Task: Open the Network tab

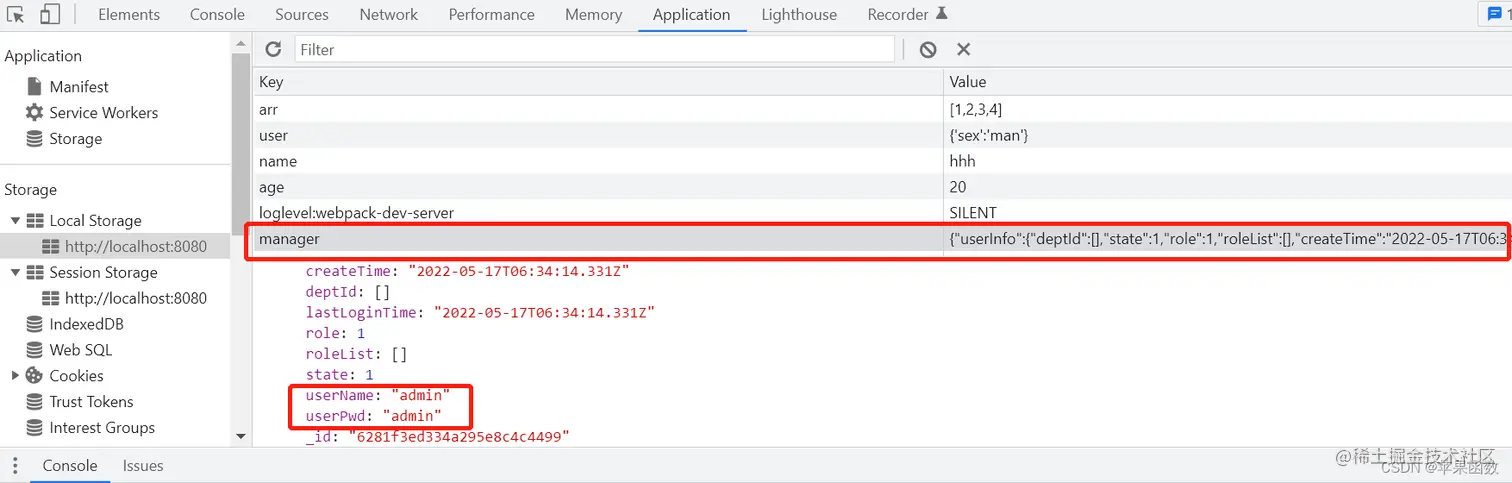Action: (x=389, y=14)
